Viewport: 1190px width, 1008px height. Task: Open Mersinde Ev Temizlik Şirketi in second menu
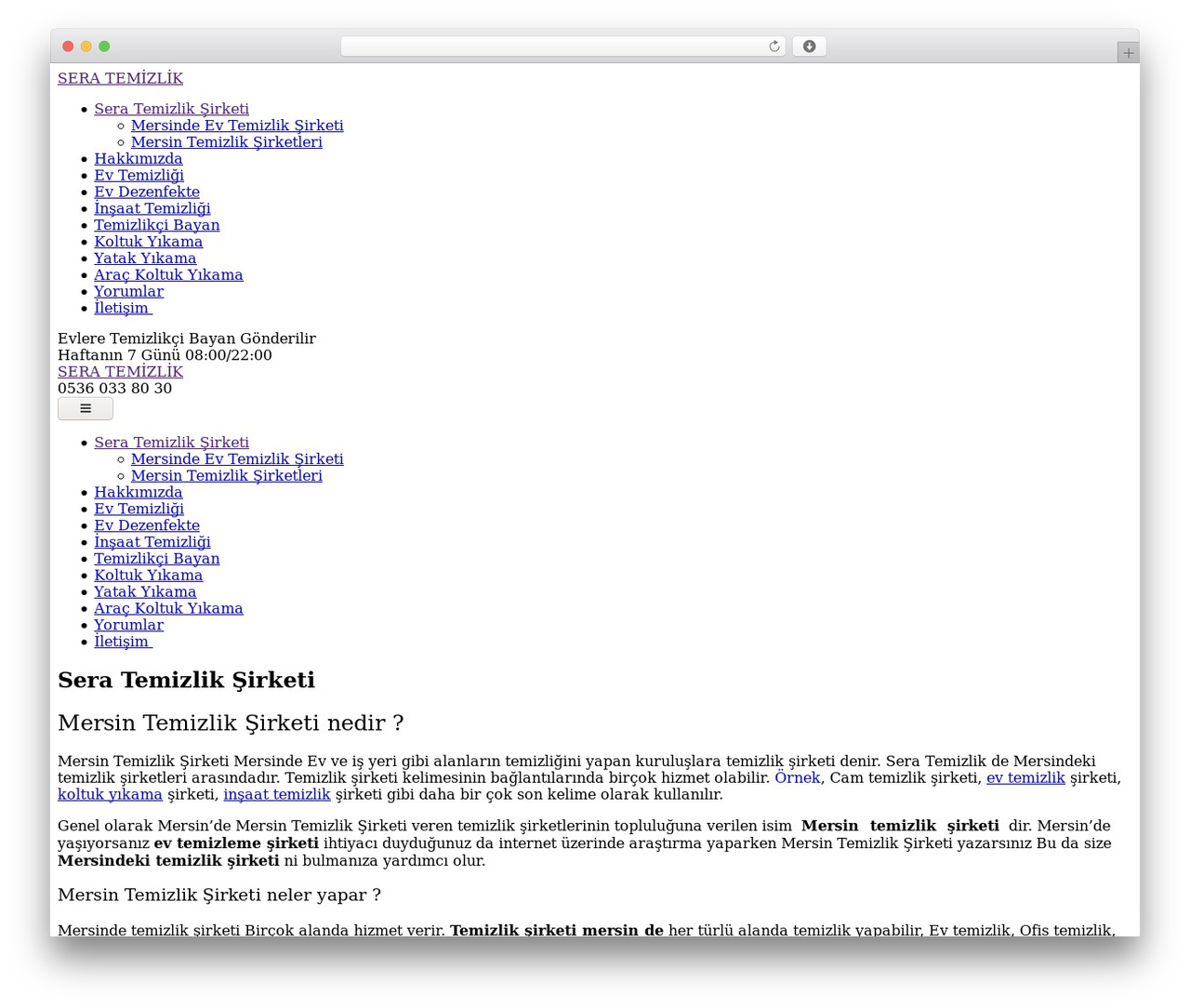(x=237, y=459)
